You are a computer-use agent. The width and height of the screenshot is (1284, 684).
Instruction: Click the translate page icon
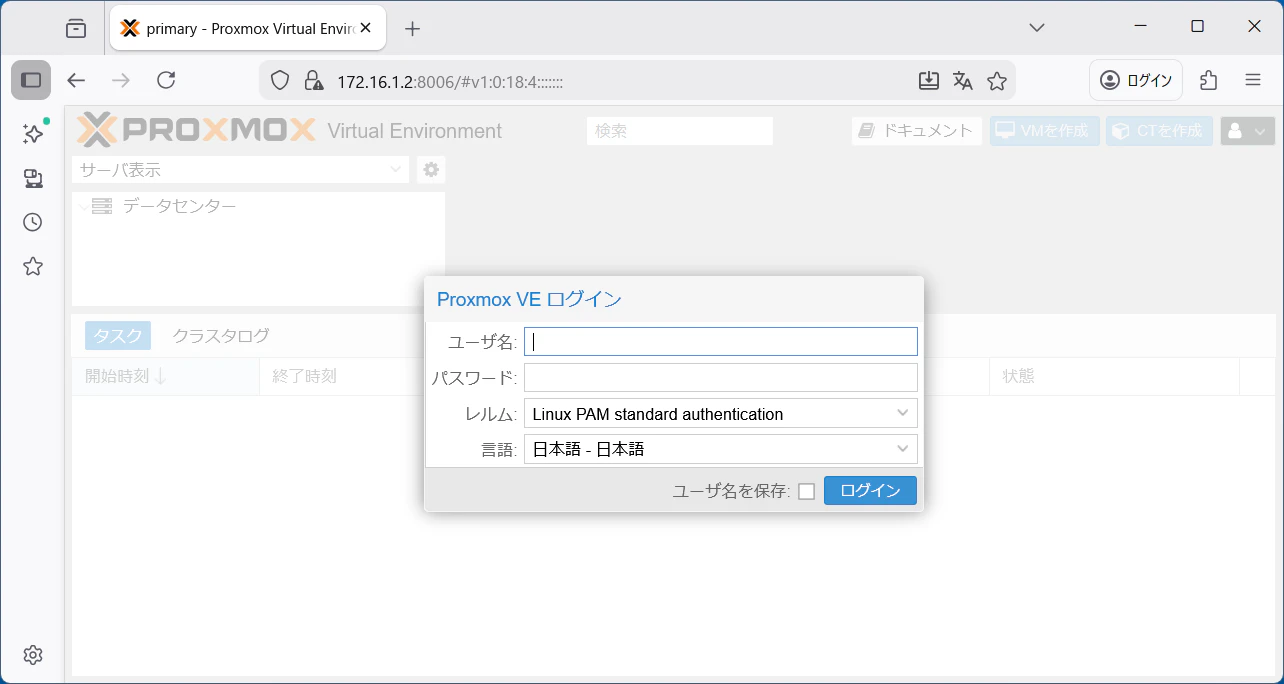click(x=963, y=80)
